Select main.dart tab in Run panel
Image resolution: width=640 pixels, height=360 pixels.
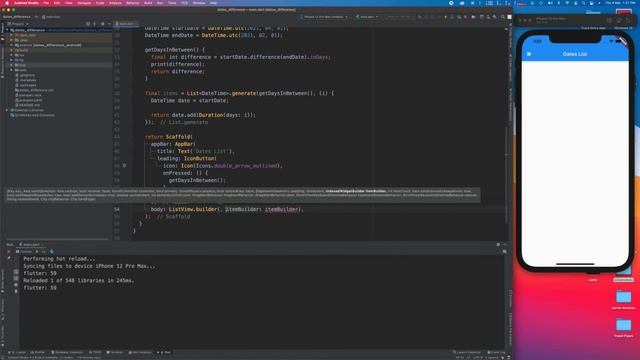[x=30, y=244]
